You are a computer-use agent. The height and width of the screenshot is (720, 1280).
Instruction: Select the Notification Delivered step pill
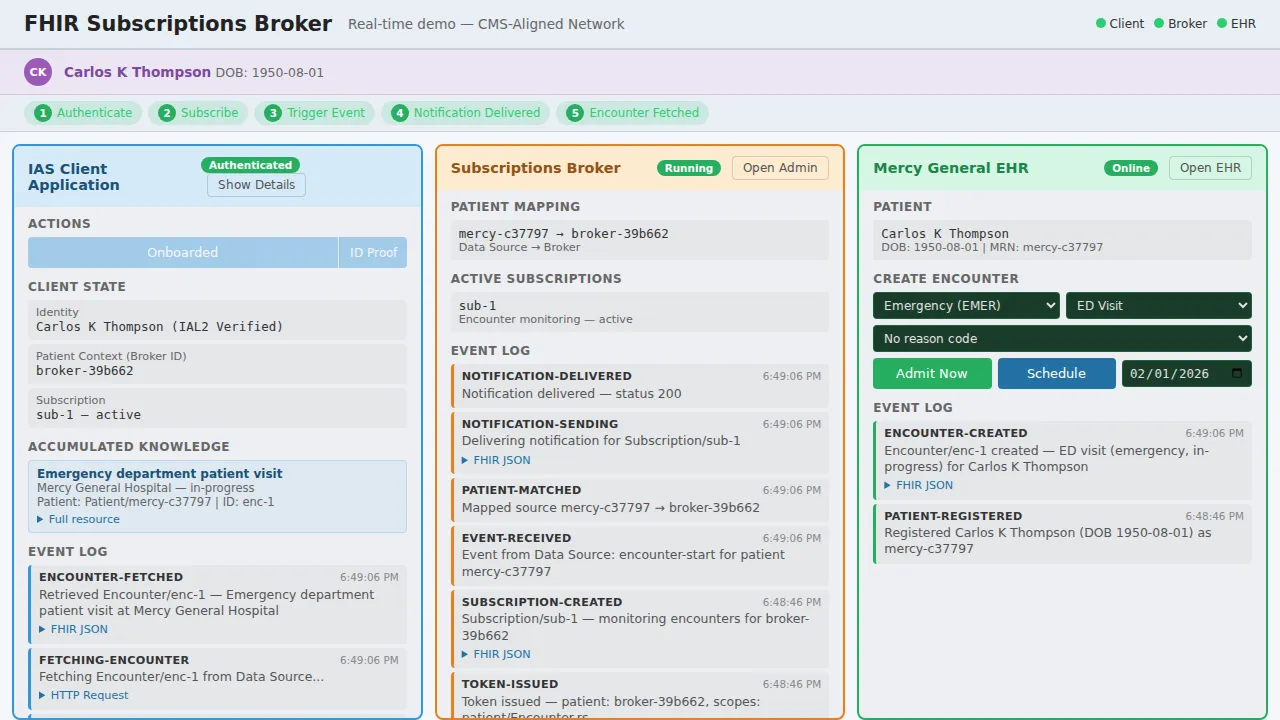click(466, 113)
